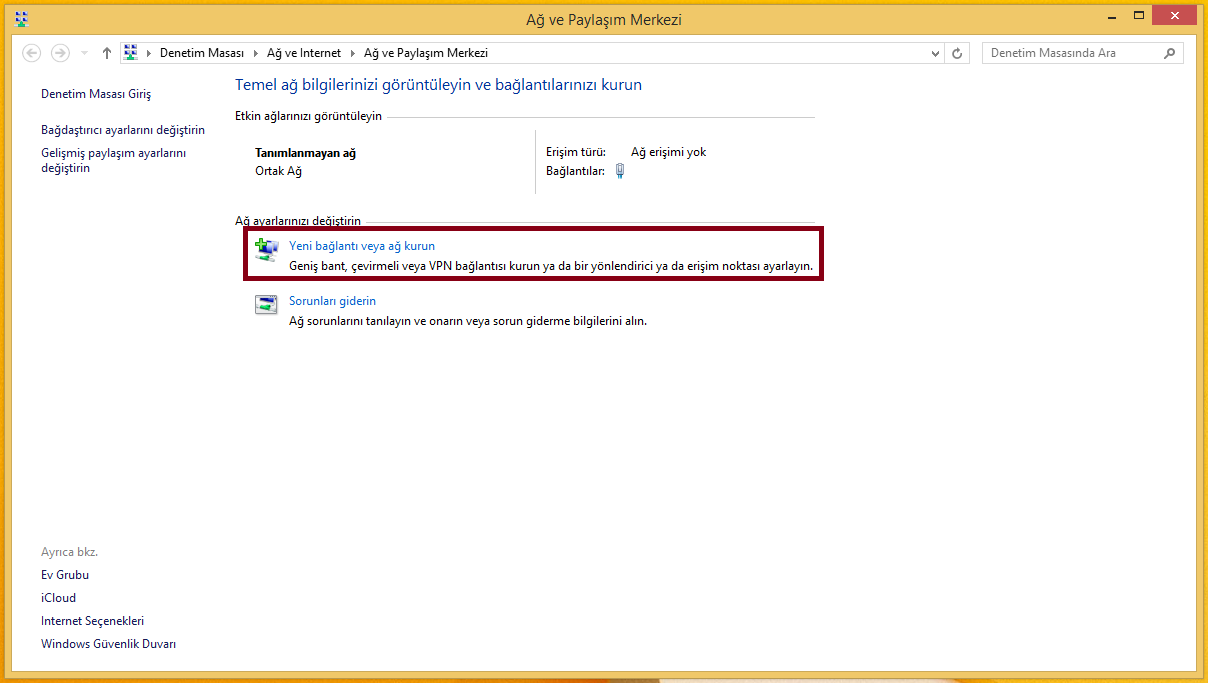Image resolution: width=1208 pixels, height=683 pixels.
Task: Expand the address bar history dropdown
Action: [935, 53]
